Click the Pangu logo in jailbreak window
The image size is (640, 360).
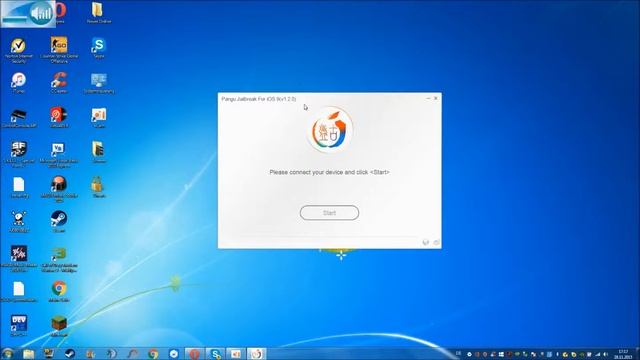coord(330,130)
